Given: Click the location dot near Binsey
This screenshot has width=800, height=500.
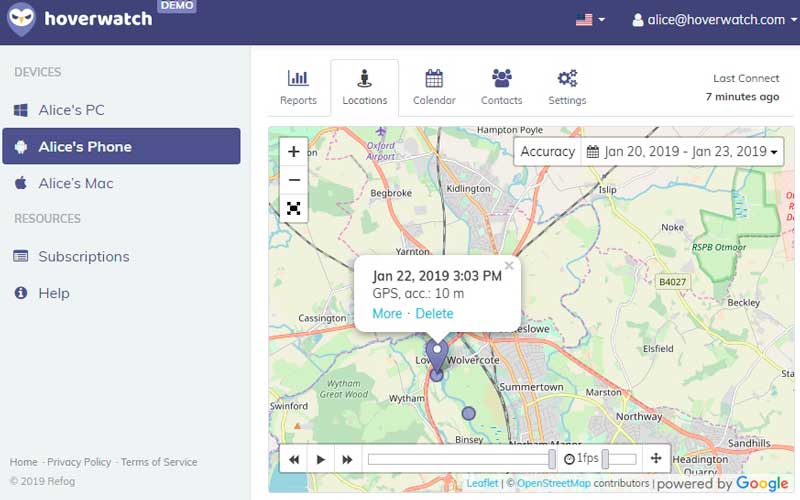Looking at the screenshot, I should (x=468, y=413).
